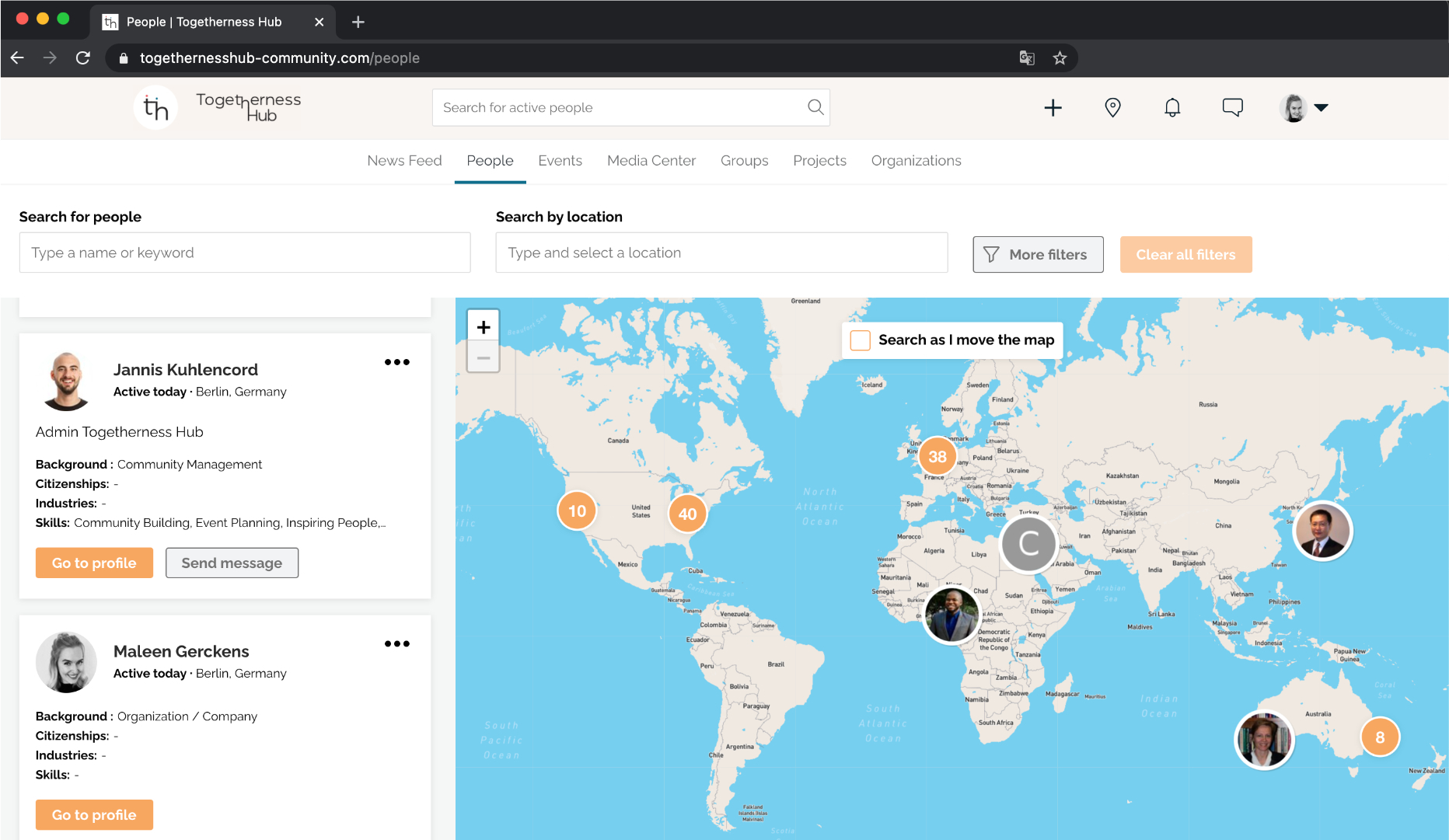Viewport: 1449px width, 840px height.
Task: Open the notifications bell icon
Action: point(1172,107)
